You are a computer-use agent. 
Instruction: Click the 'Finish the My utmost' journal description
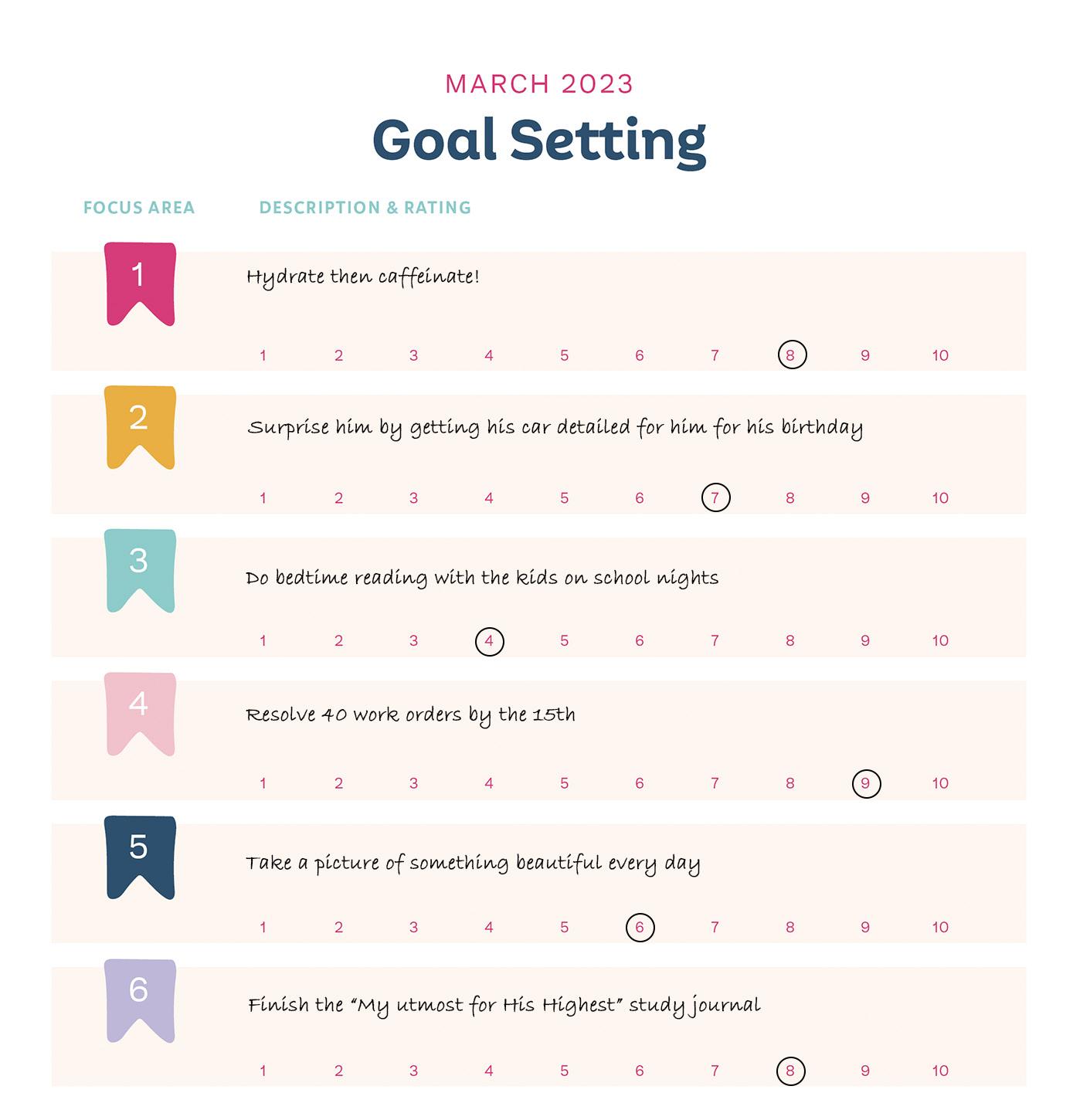(504, 1006)
